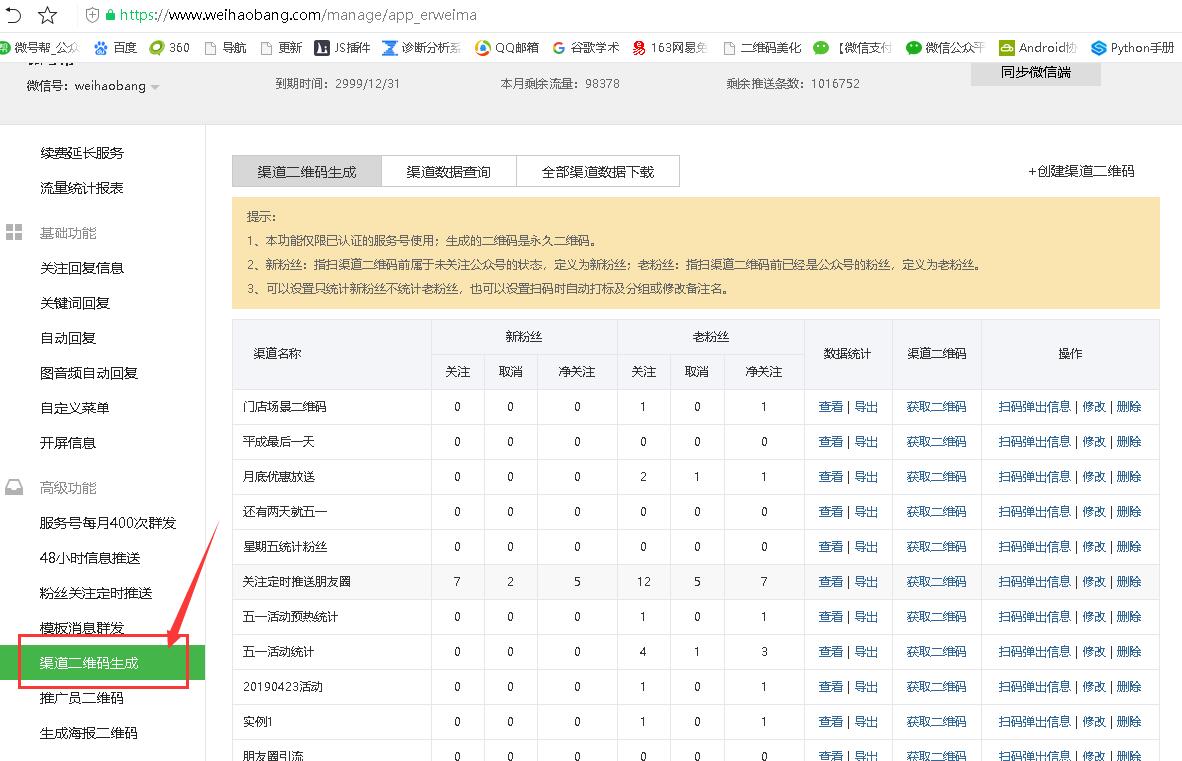1182x761 pixels.
Task: Expand the weihaobang account dropdown arrow
Action: click(x=155, y=87)
